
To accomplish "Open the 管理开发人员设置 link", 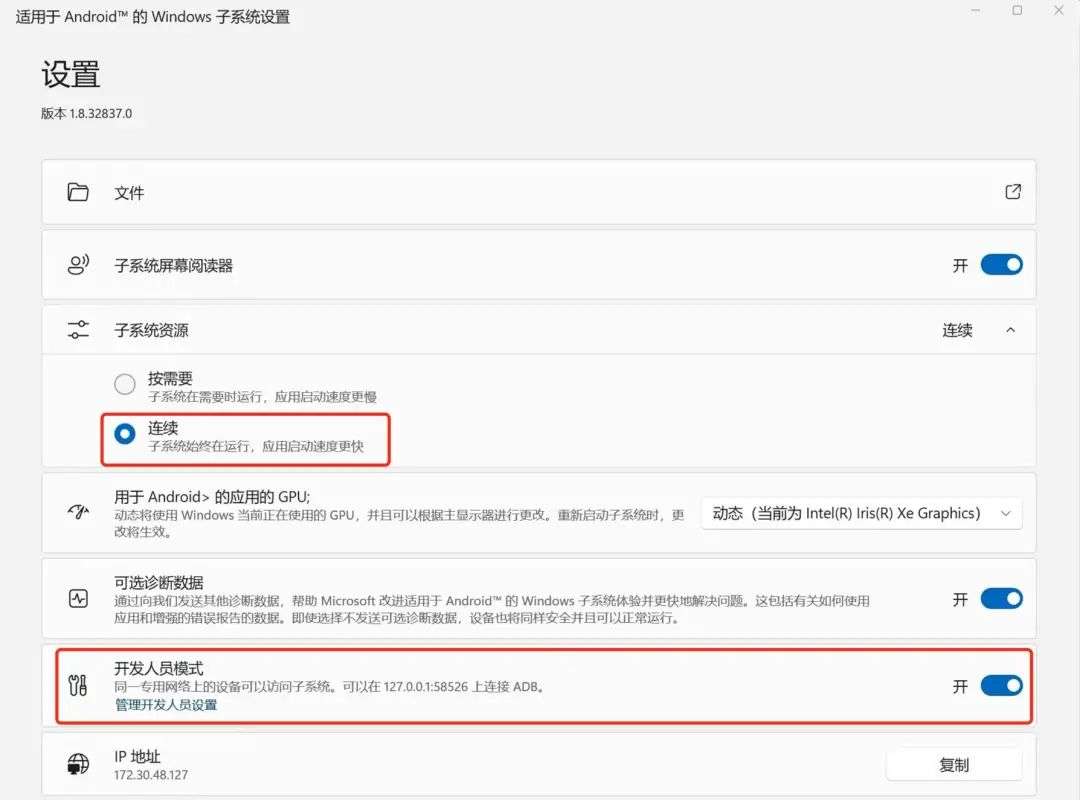I will [166, 705].
